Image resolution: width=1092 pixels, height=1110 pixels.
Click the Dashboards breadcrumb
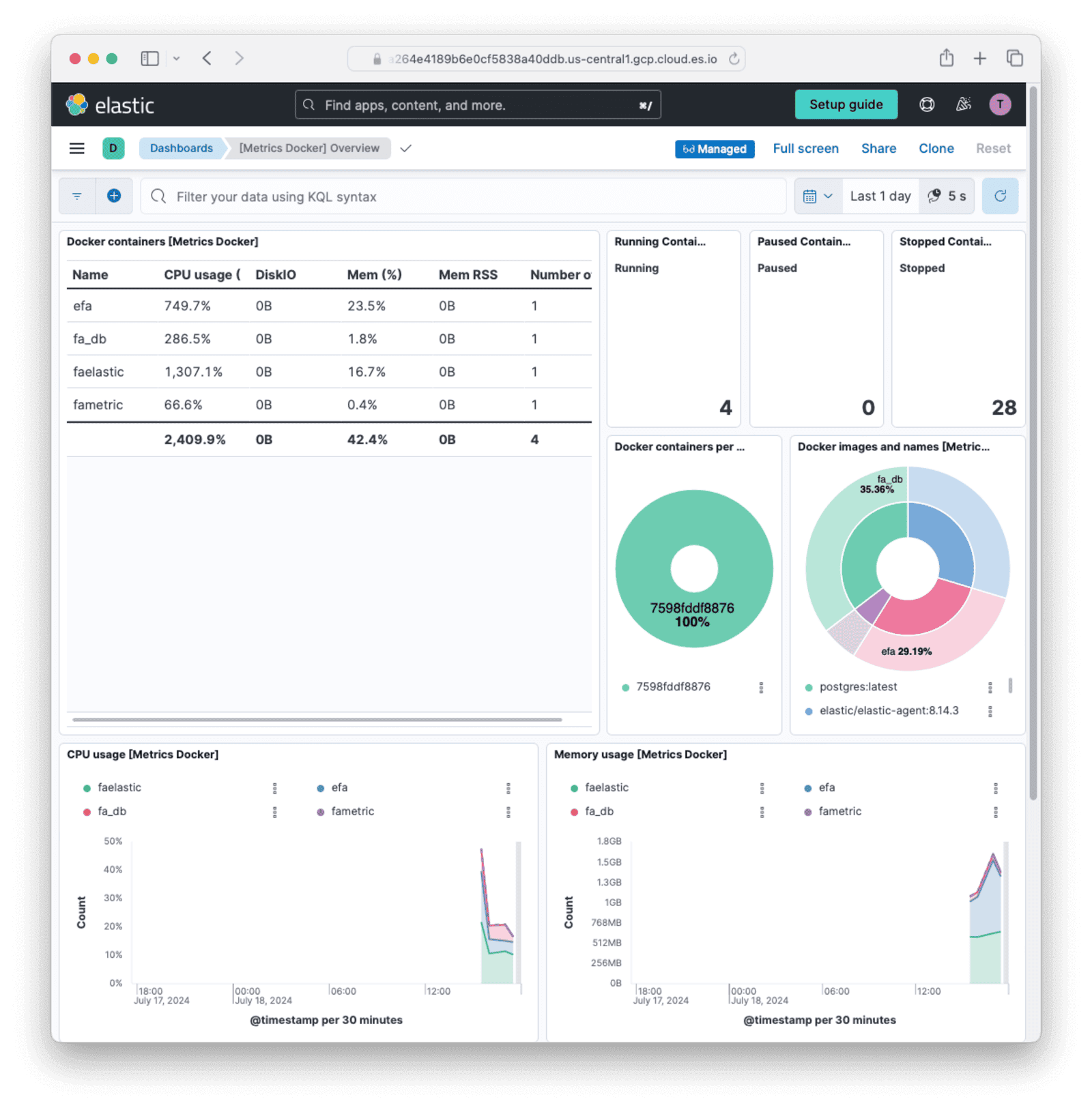182,148
